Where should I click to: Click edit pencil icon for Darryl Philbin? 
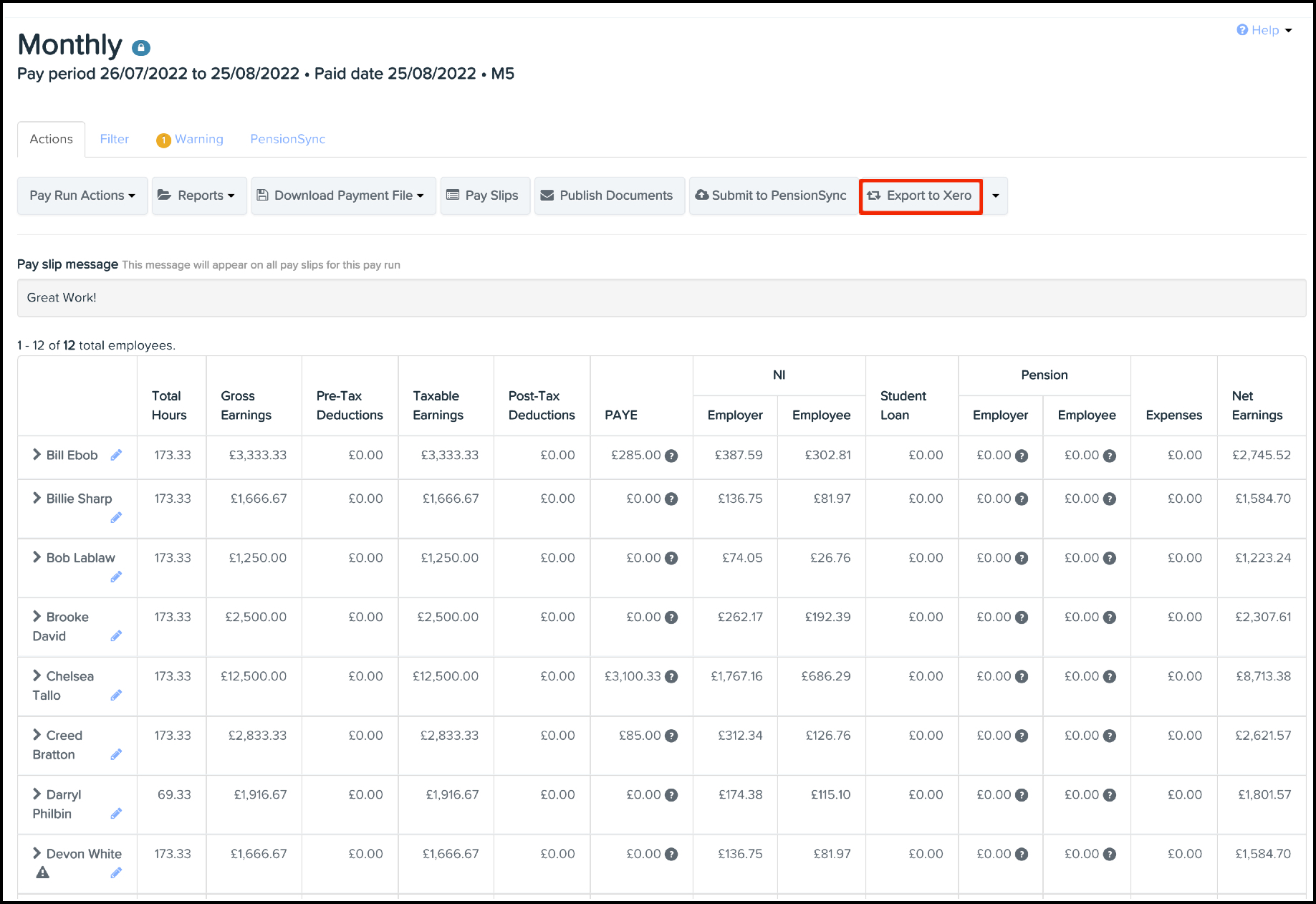point(116,813)
